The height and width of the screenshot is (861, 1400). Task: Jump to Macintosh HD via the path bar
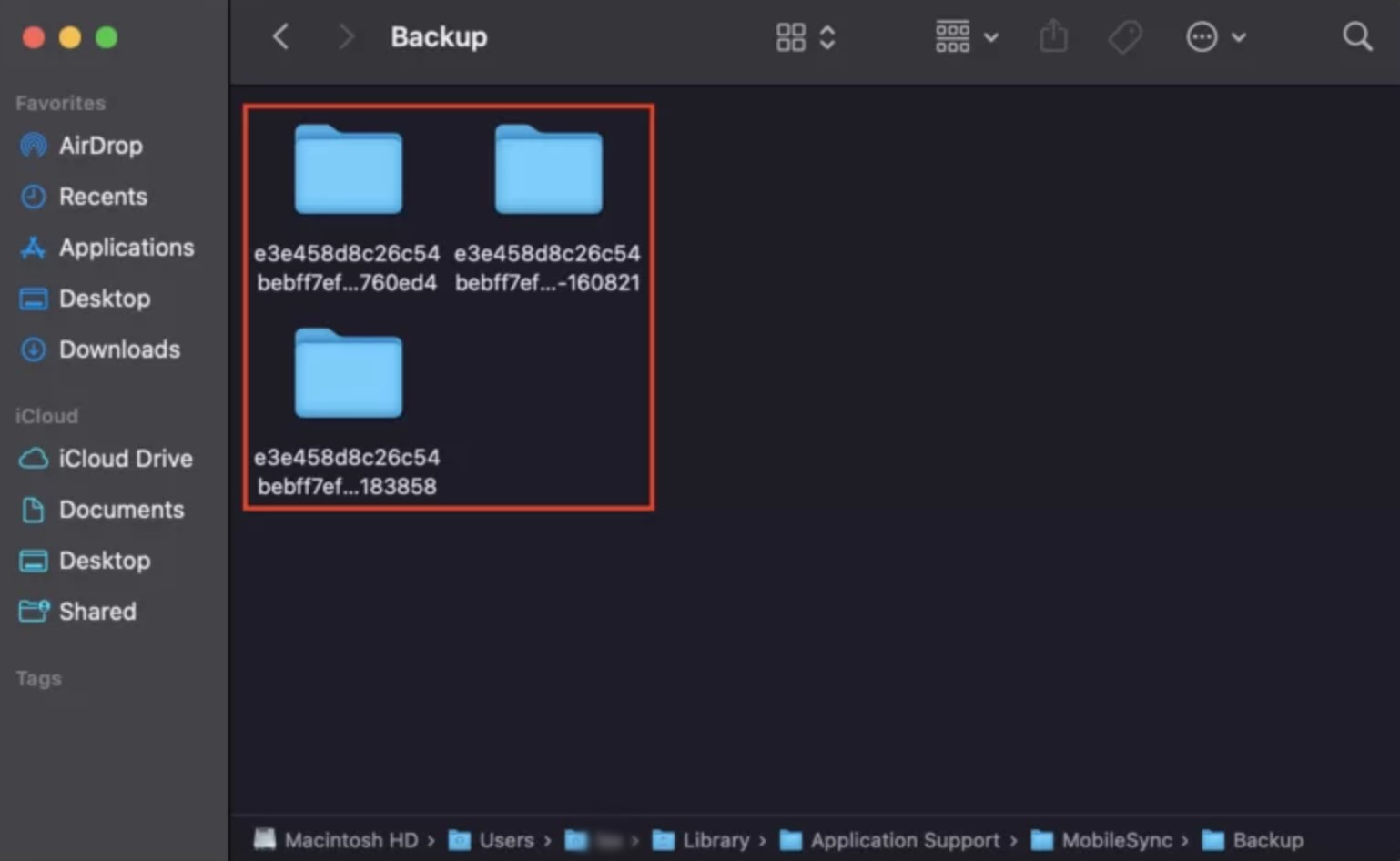coord(349,840)
